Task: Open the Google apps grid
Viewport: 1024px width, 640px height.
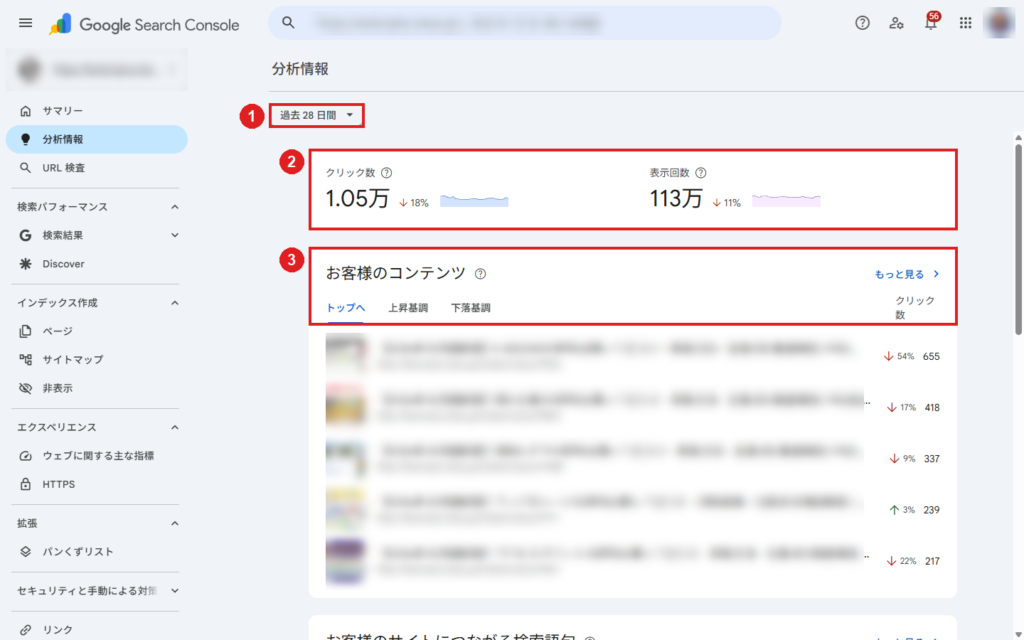Action: pyautogui.click(x=965, y=24)
